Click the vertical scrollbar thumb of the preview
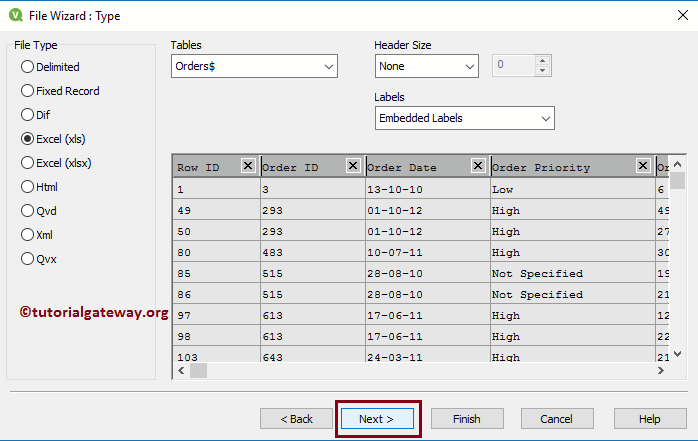Image resolution: width=698 pixels, height=441 pixels. 678,181
